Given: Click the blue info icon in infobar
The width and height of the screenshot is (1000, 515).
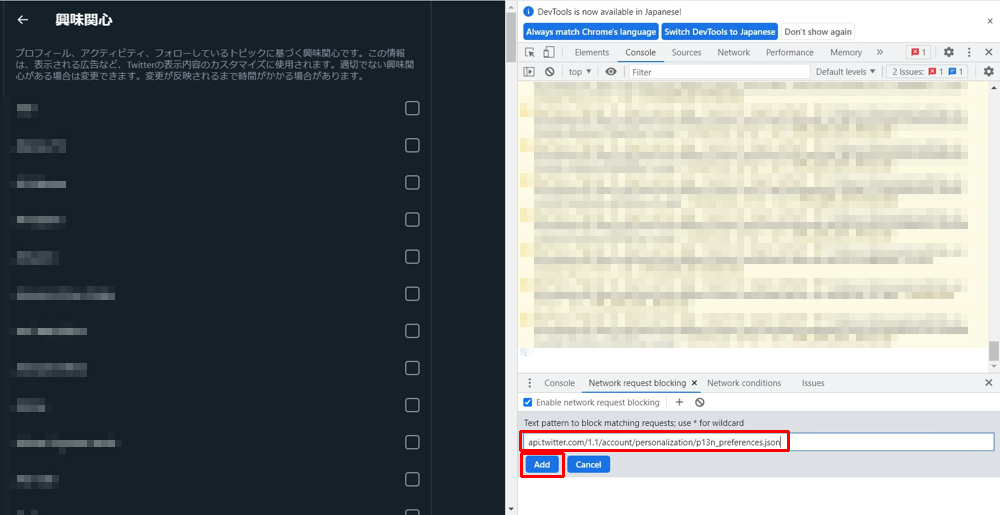Looking at the screenshot, I should click(527, 11).
